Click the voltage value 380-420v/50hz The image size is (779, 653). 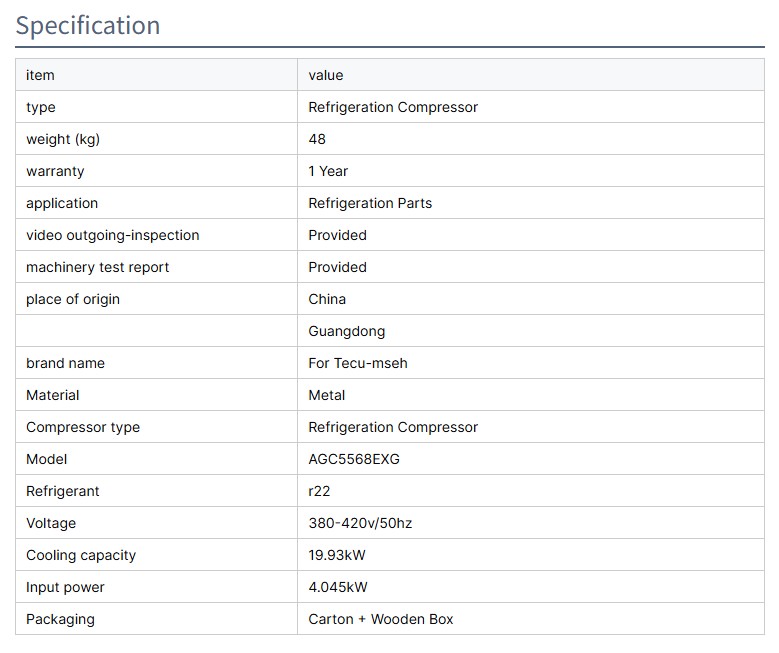360,523
